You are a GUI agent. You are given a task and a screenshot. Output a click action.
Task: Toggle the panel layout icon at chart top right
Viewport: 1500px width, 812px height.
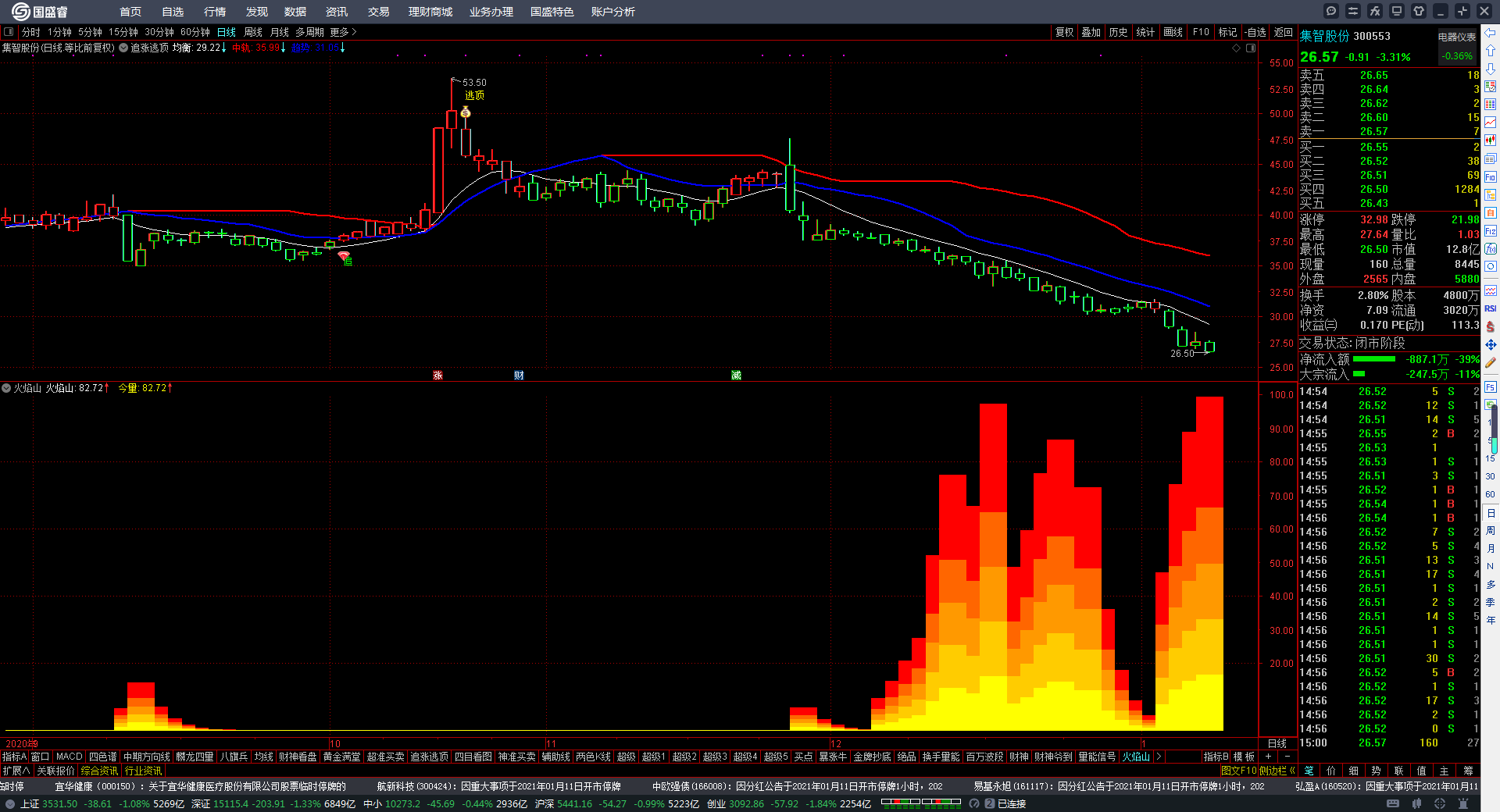[x=1251, y=48]
